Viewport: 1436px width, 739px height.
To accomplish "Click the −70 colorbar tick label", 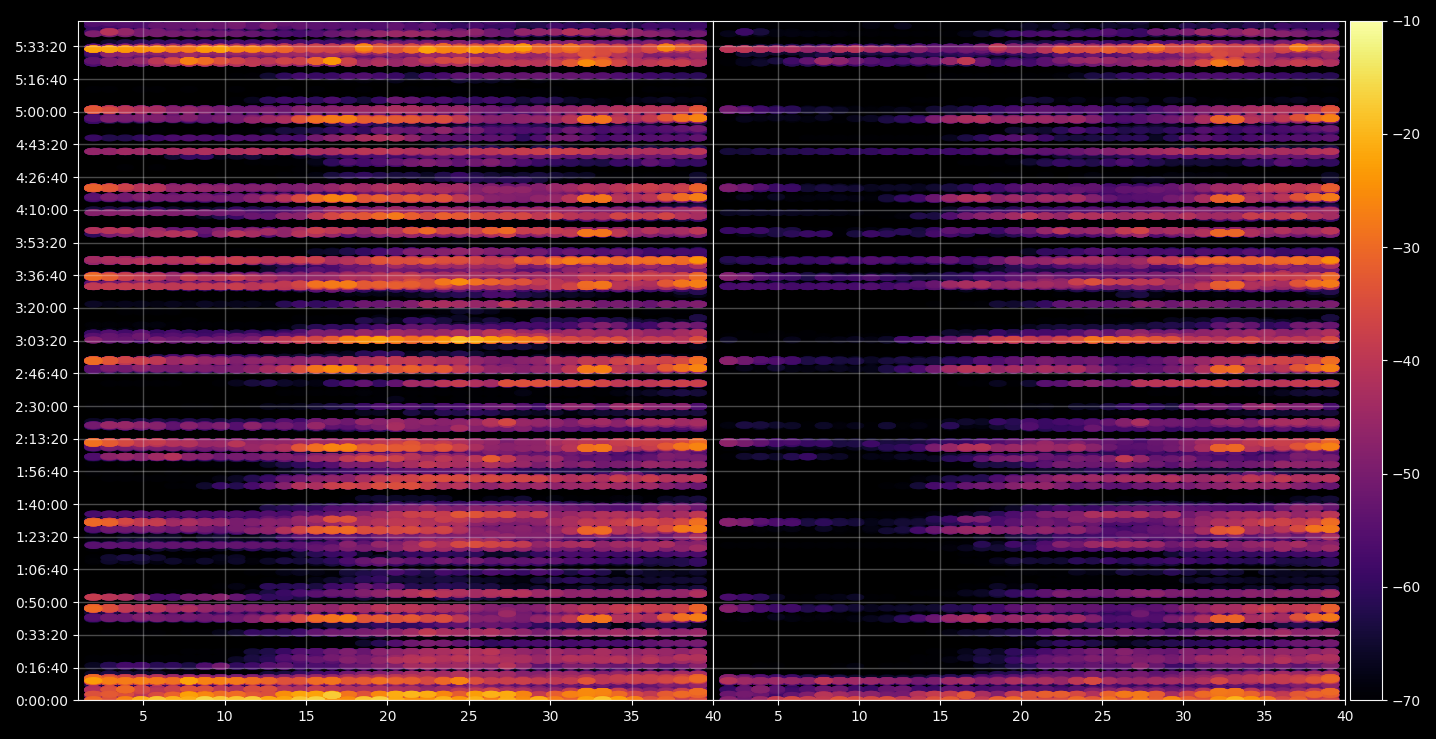I will pos(1406,701).
